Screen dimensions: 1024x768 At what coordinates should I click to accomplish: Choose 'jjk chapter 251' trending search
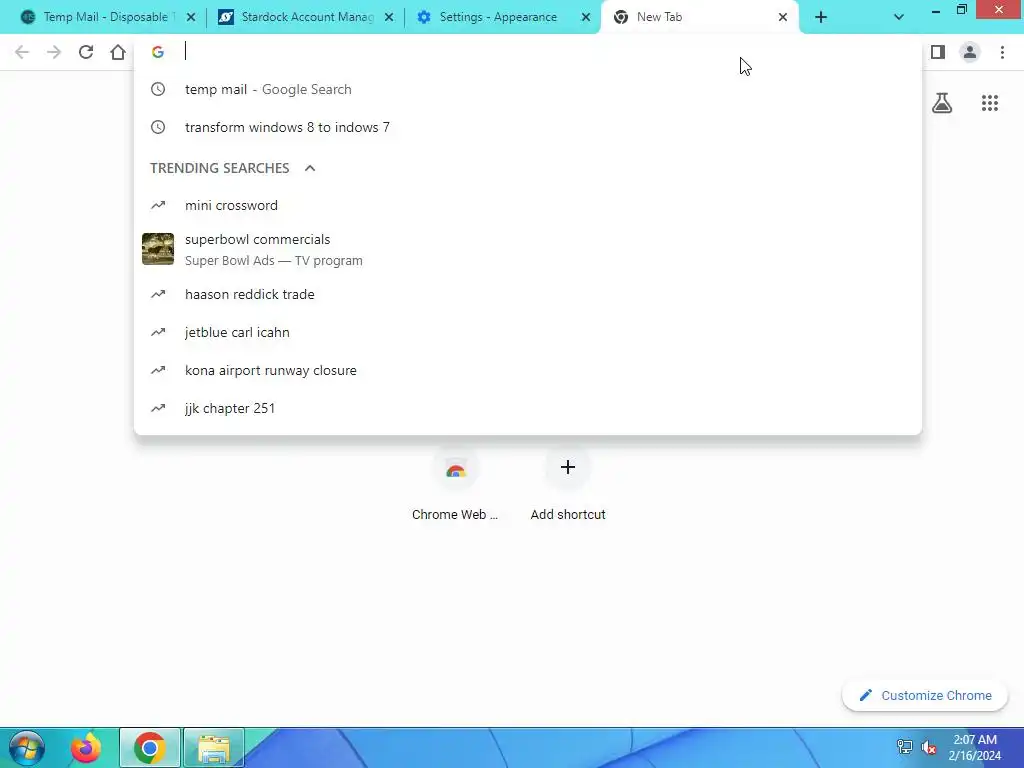[528, 408]
